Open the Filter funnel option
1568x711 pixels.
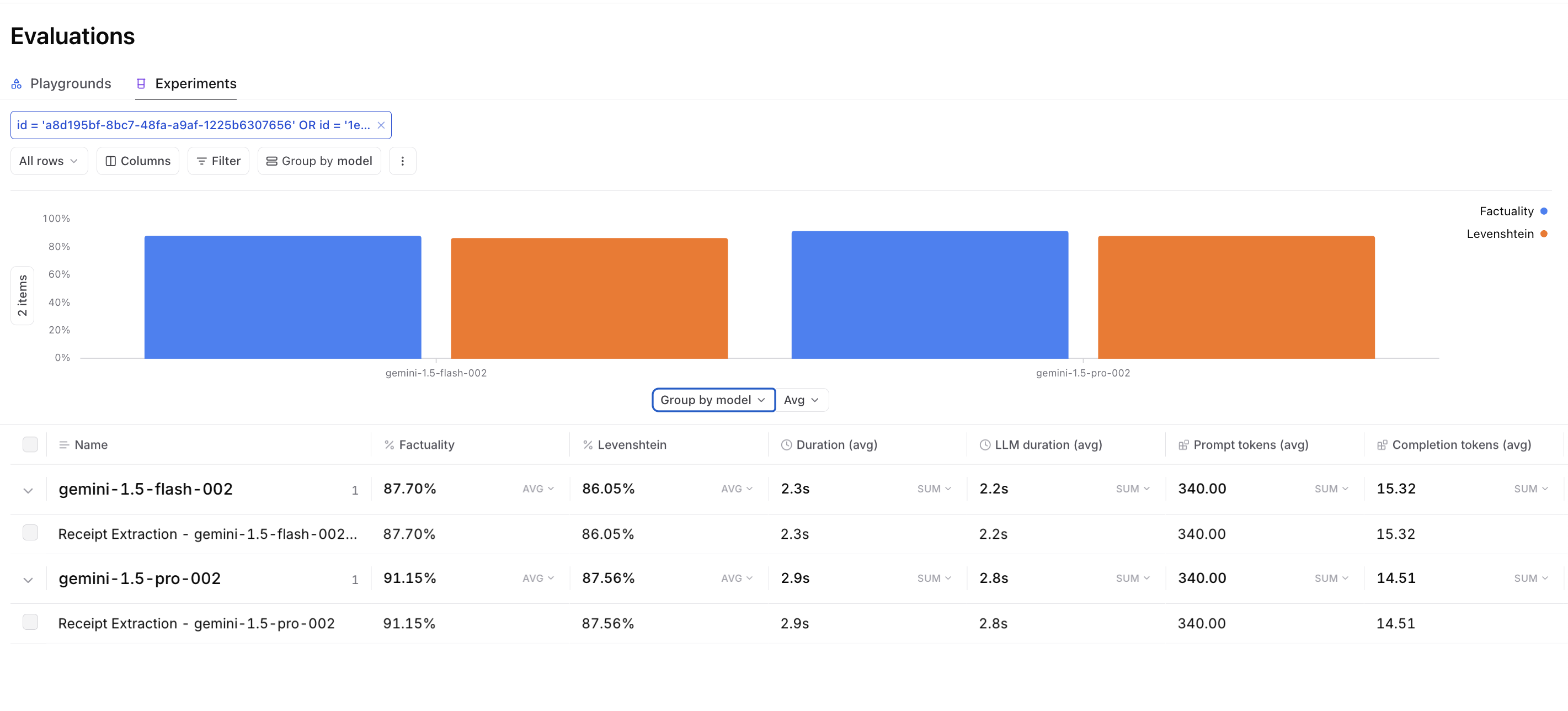[218, 161]
